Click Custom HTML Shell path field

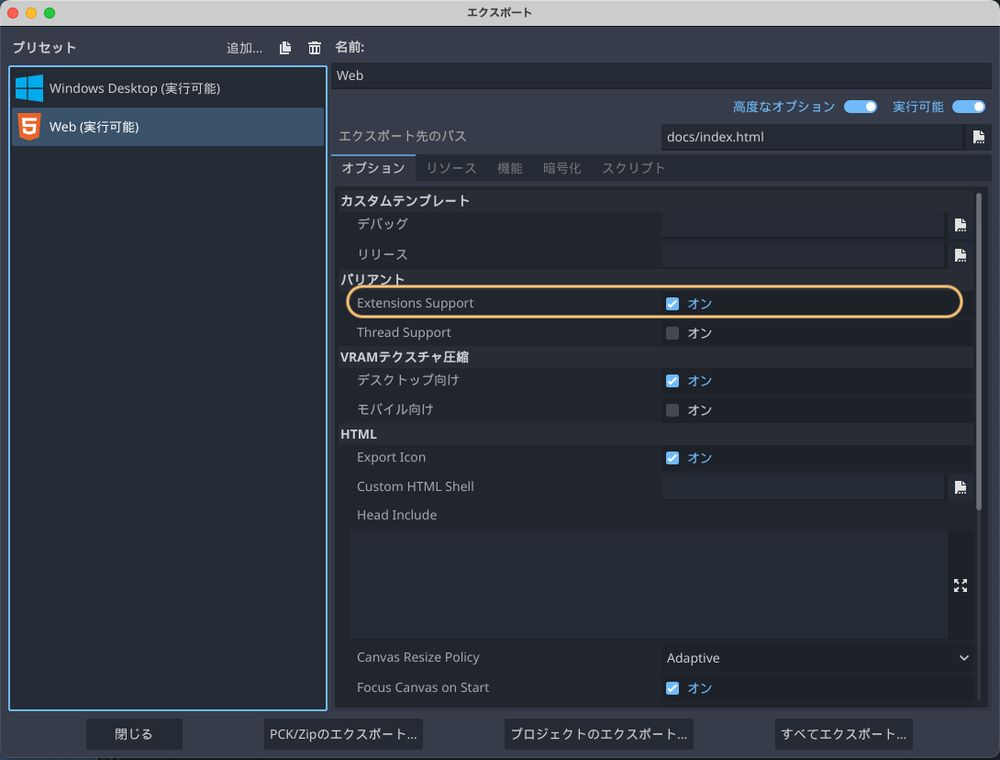802,487
